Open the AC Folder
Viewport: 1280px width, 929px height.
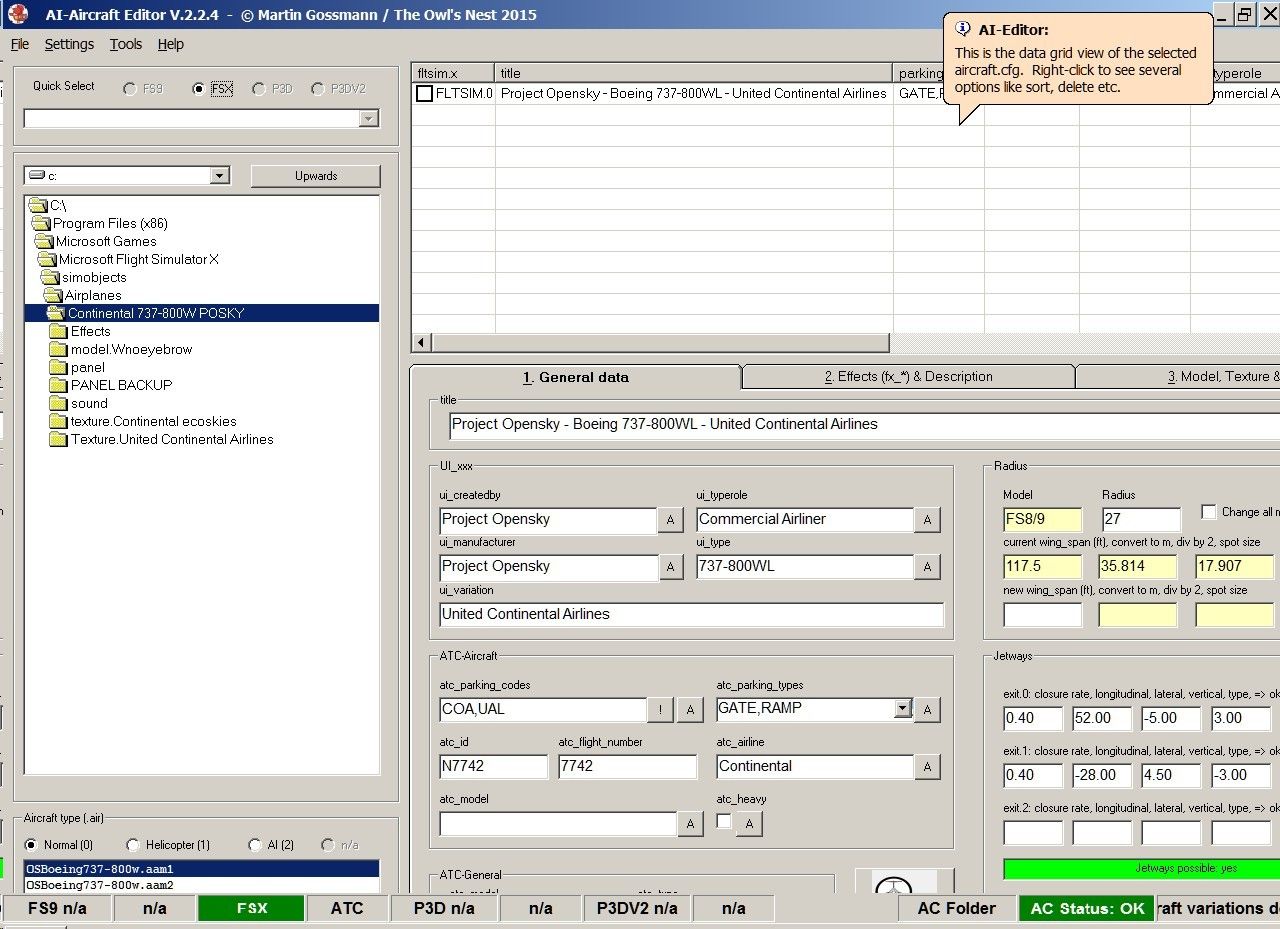(955, 908)
